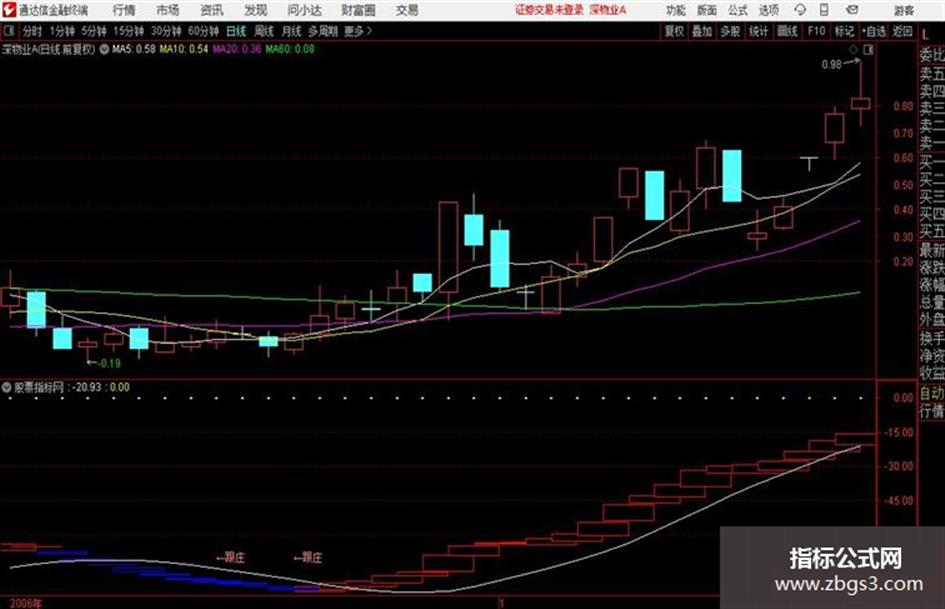Open the 多周期 multi-period view
The width and height of the screenshot is (945, 609).
(323, 31)
